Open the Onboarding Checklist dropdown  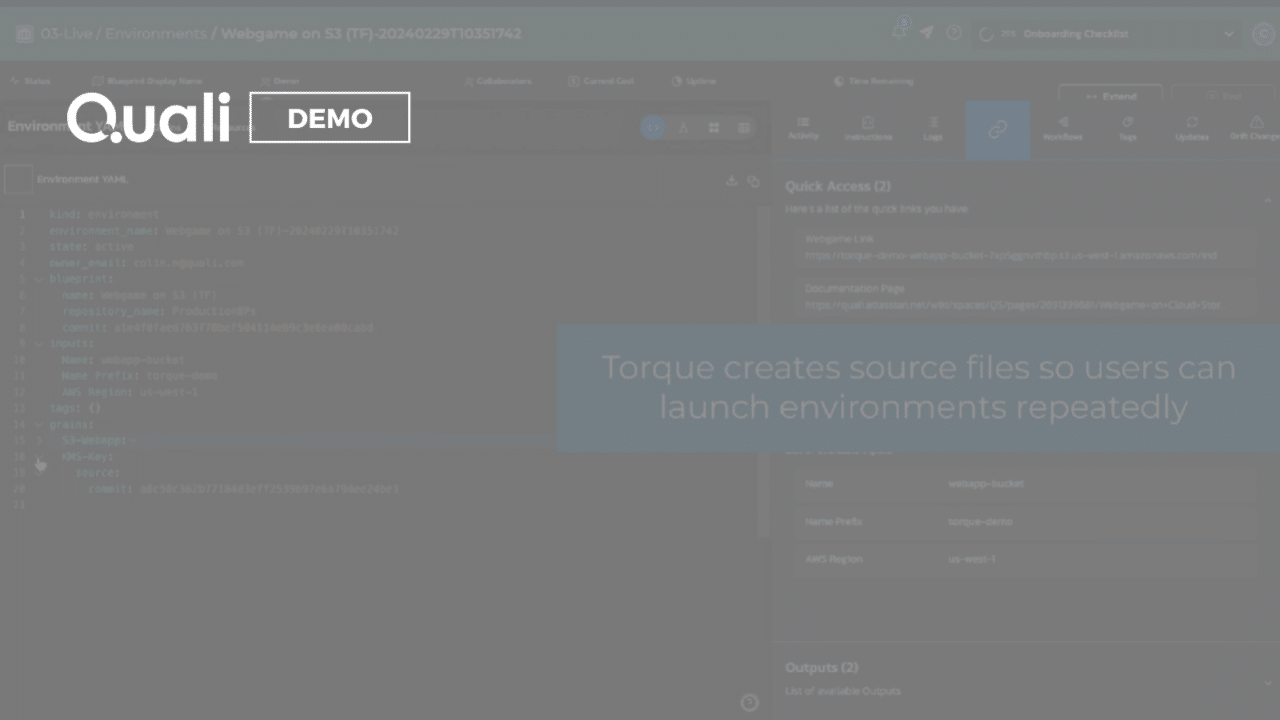pyautogui.click(x=1228, y=33)
